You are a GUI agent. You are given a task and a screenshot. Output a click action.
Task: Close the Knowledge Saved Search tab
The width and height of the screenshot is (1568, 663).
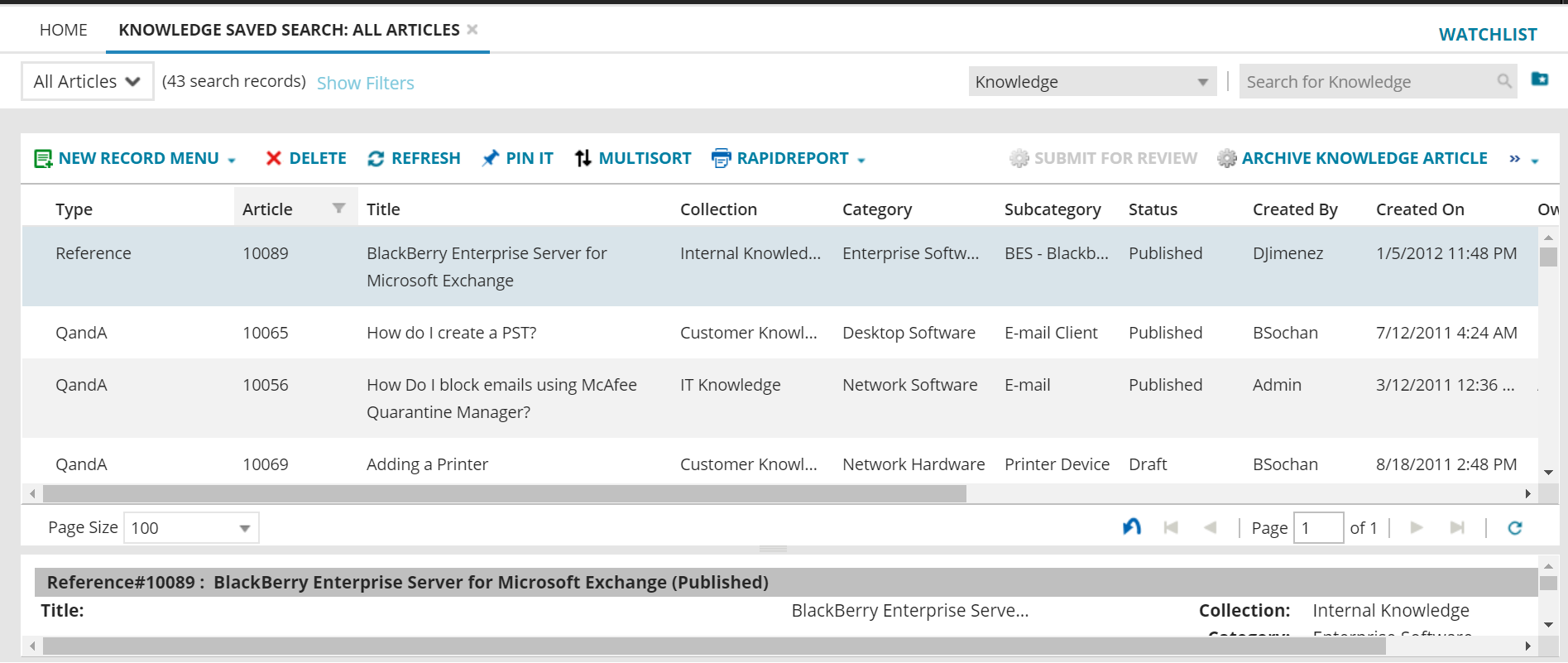pyautogui.click(x=472, y=30)
